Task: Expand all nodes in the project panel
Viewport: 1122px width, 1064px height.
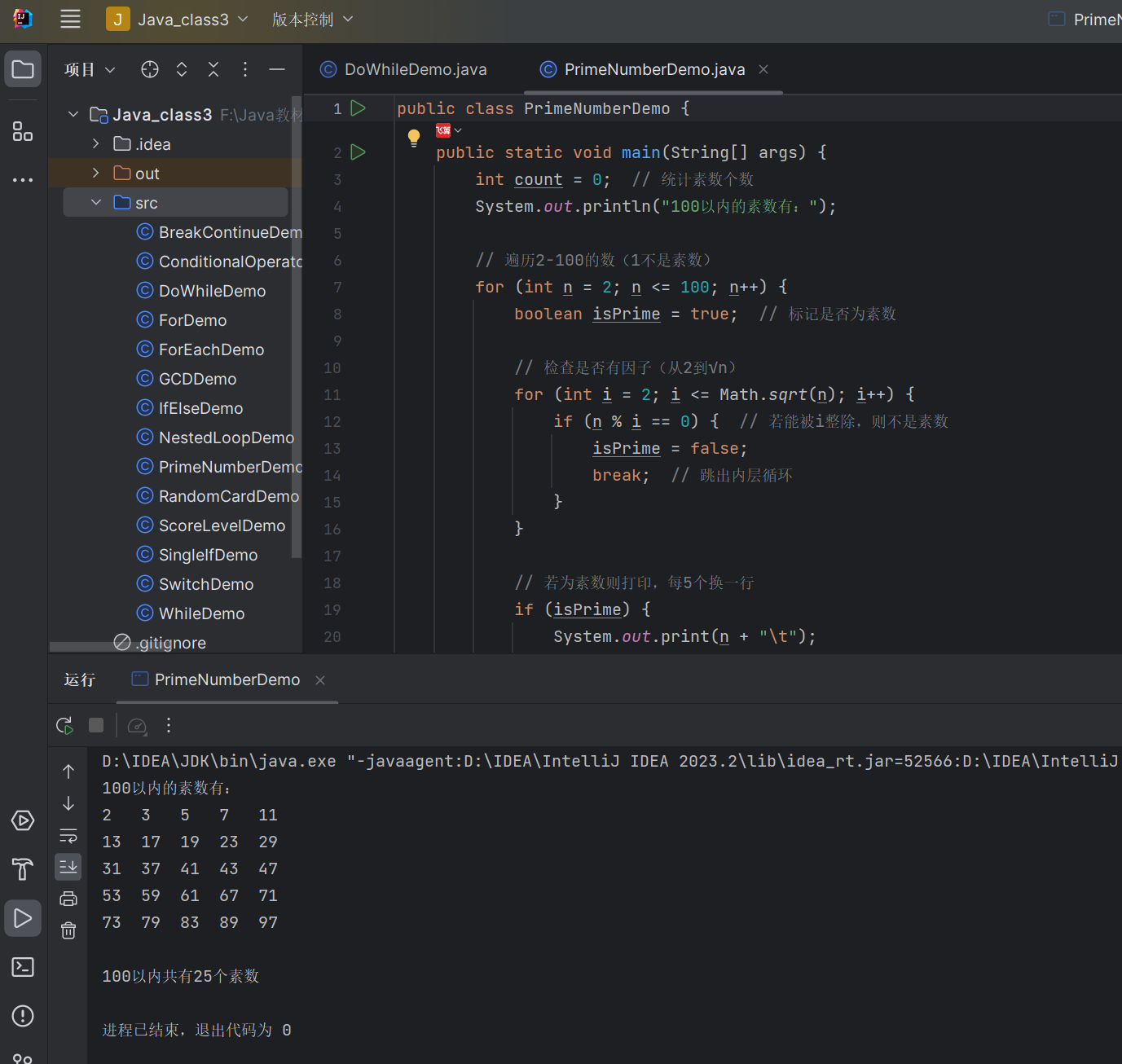Action: pyautogui.click(x=182, y=69)
